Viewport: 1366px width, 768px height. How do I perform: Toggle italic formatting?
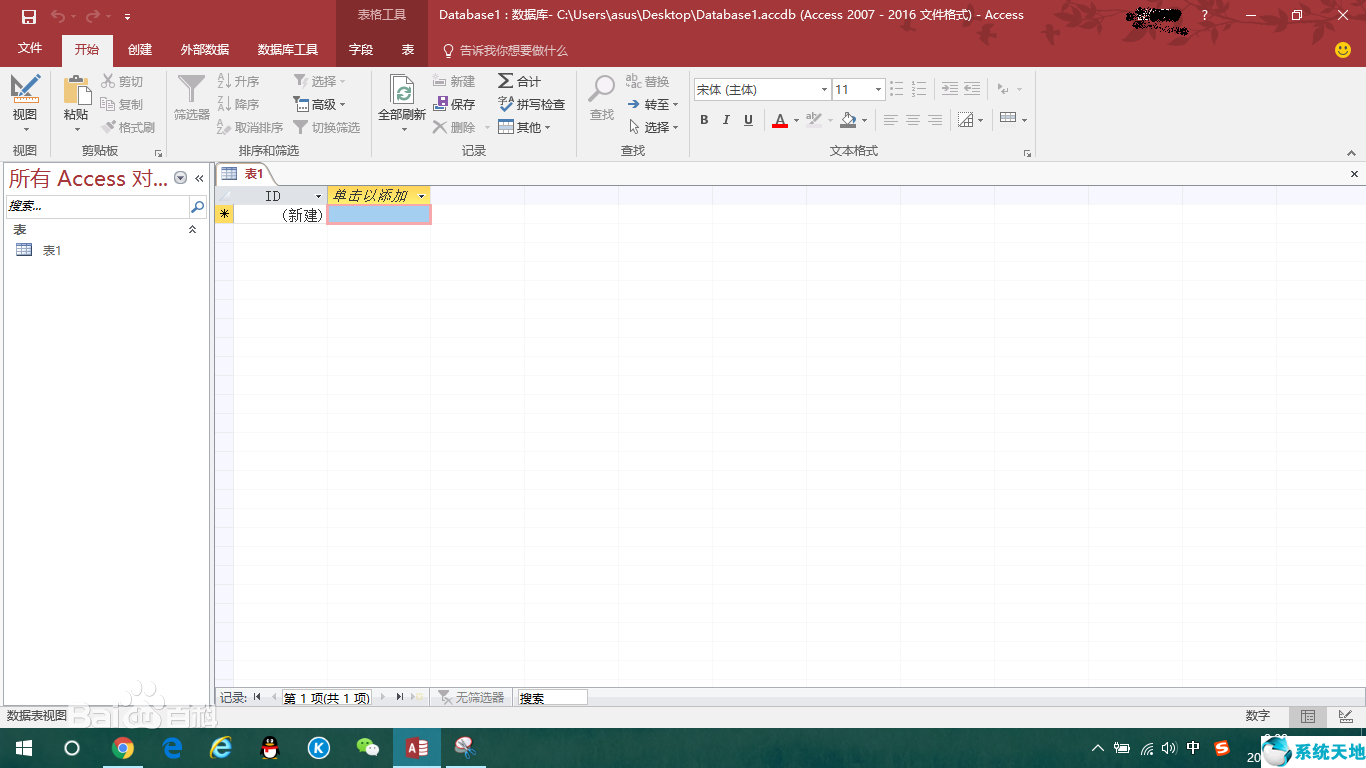coord(726,120)
